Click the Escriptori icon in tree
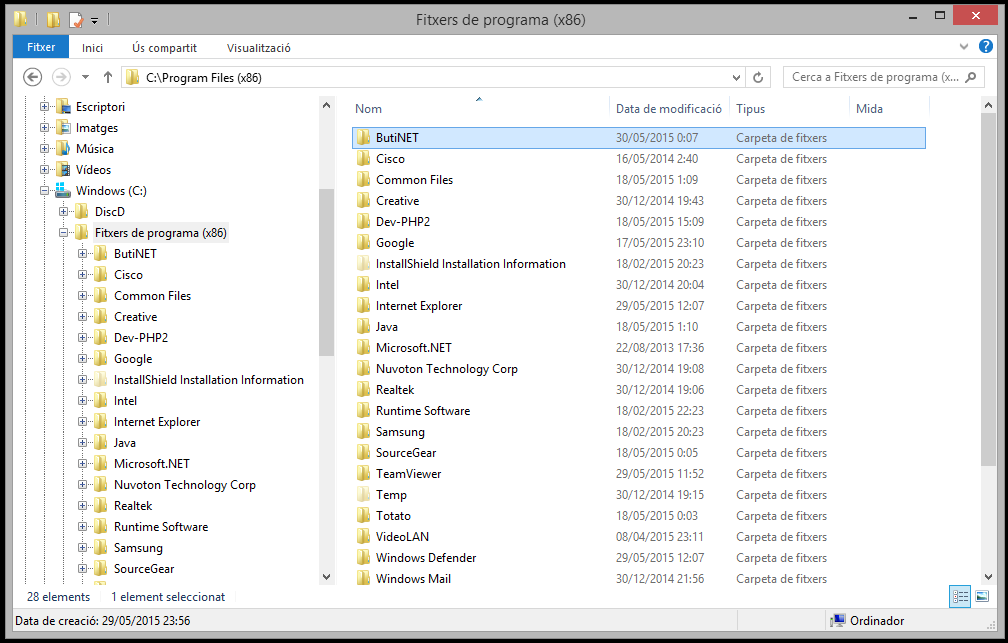Image resolution: width=1008 pixels, height=643 pixels. point(63,107)
